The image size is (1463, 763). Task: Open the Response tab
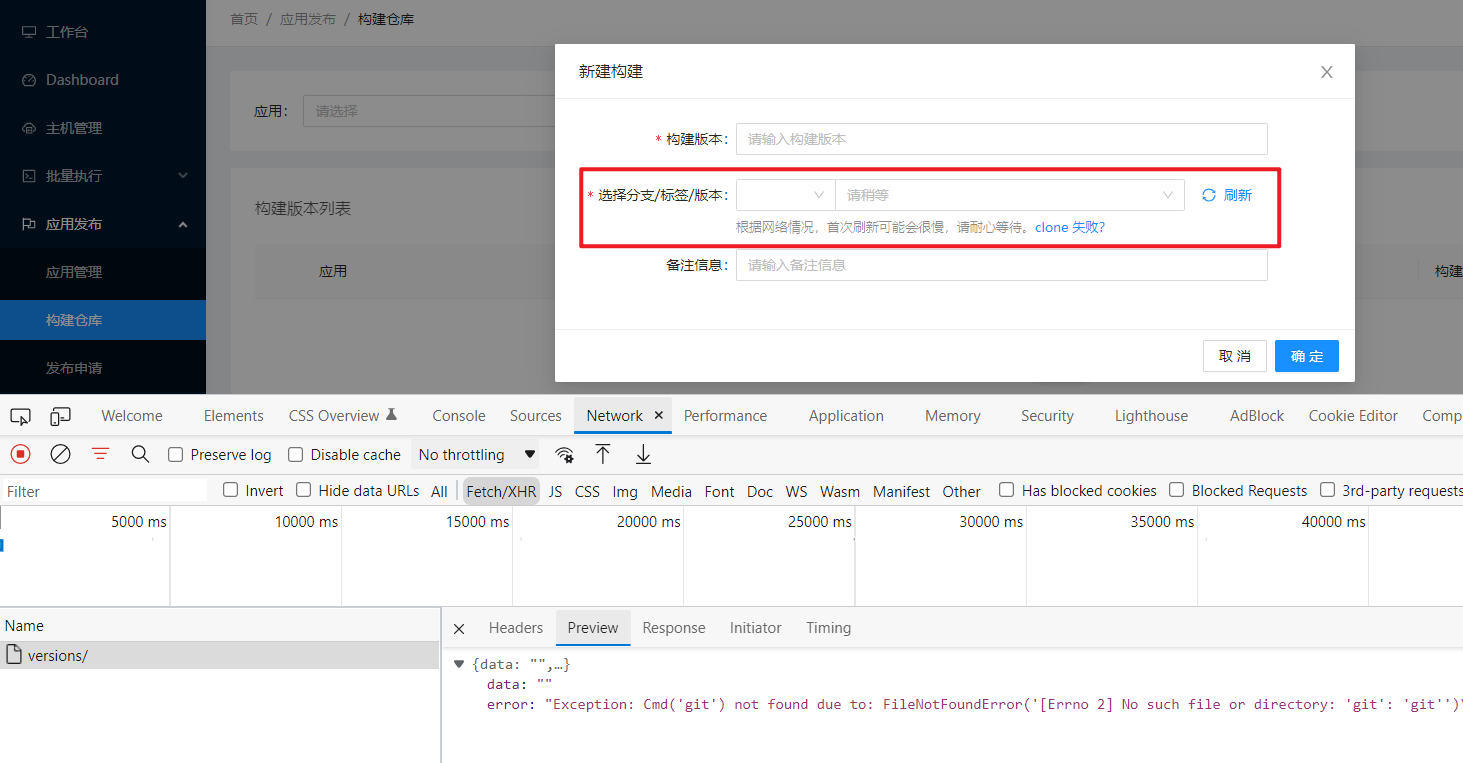click(x=674, y=628)
